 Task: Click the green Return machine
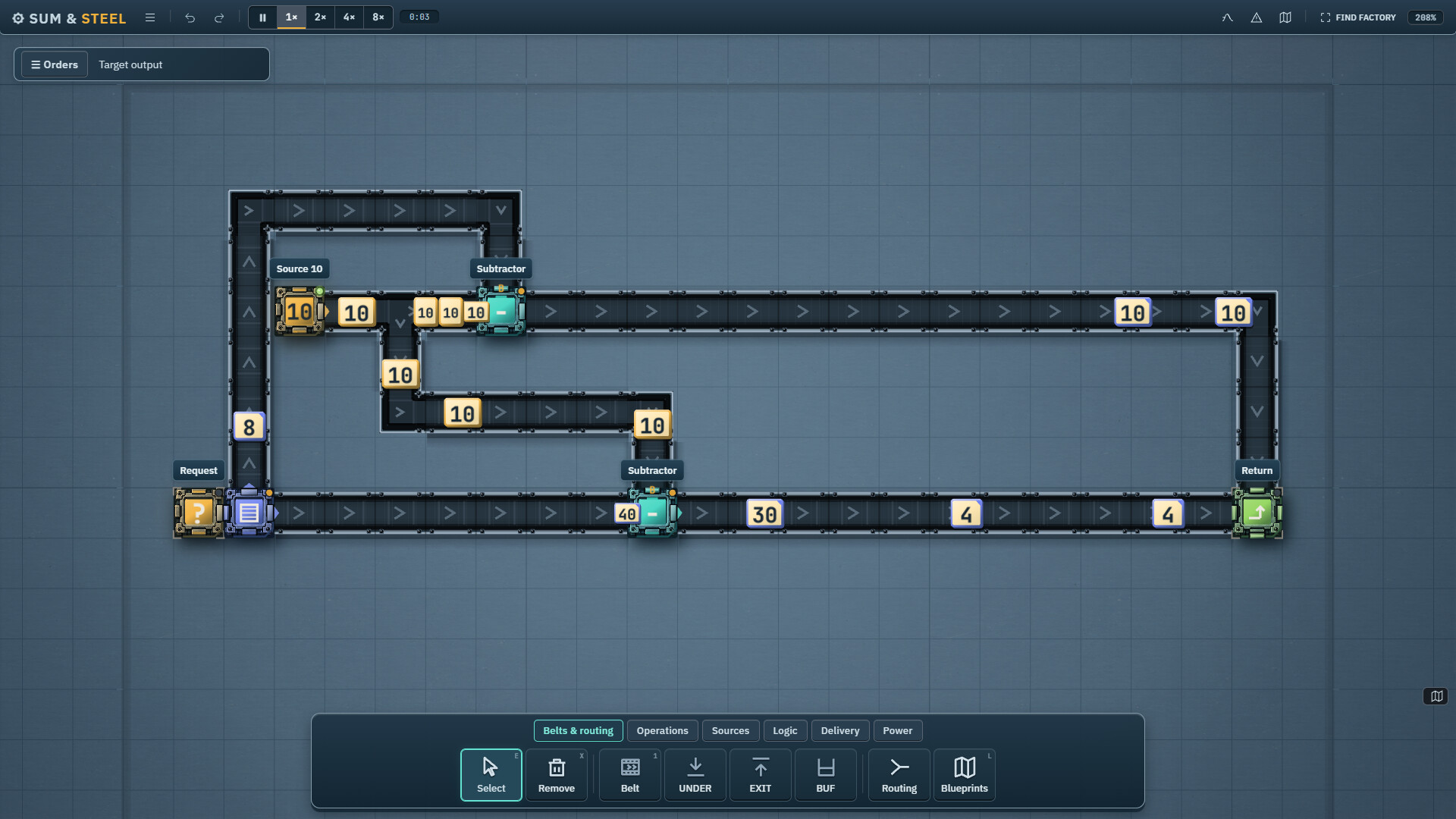point(1257,513)
